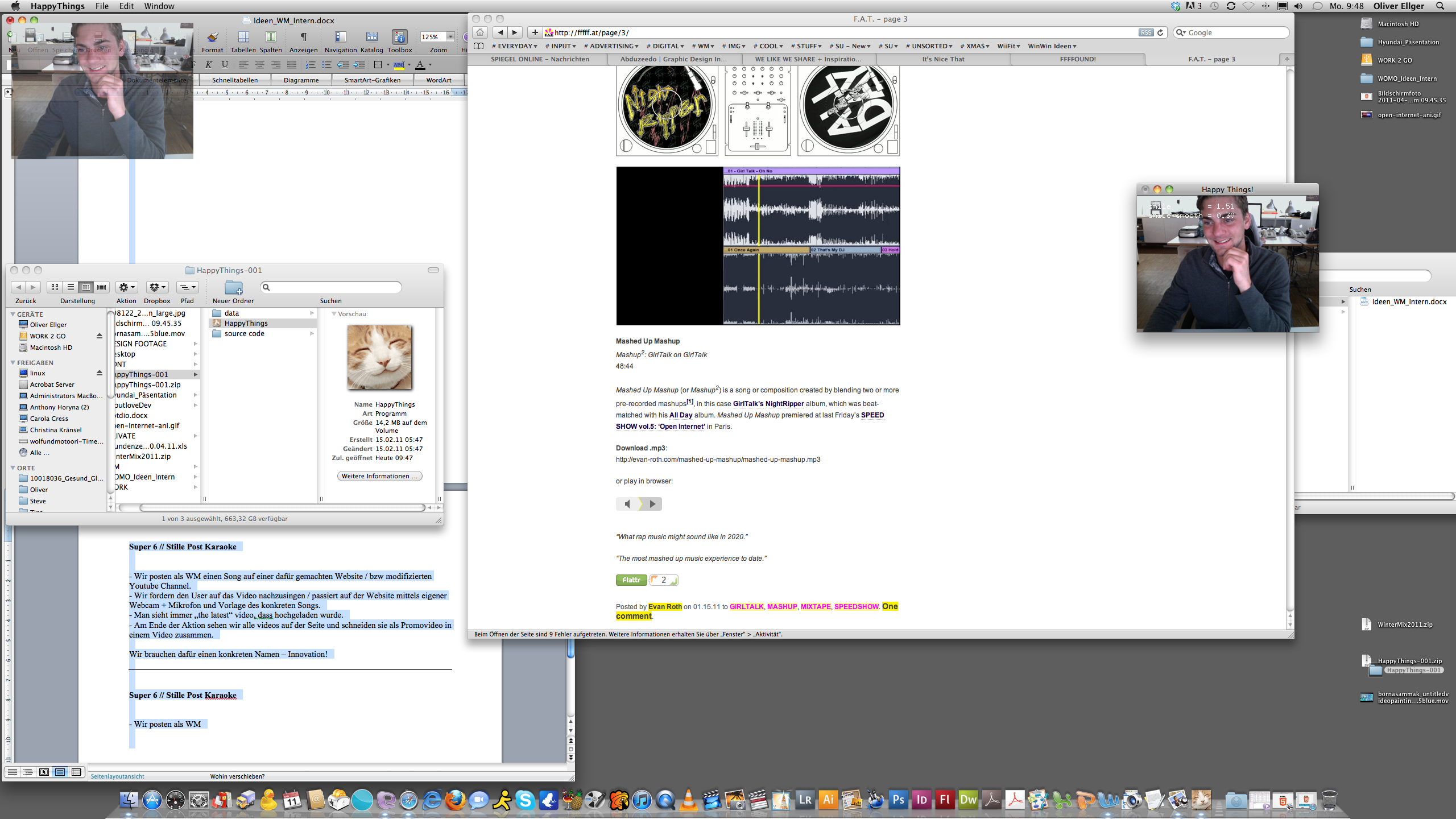
Task: Apply the yellow highlight color in Word
Action: (x=399, y=65)
